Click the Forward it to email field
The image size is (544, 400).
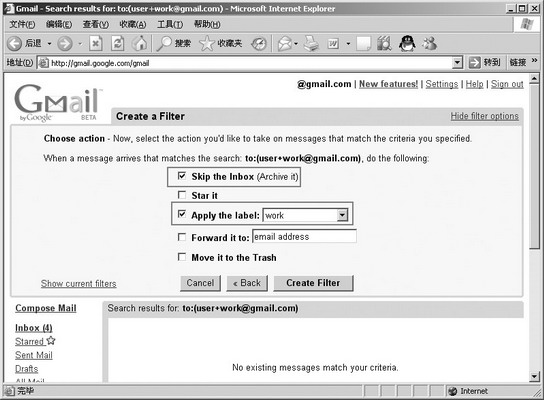(x=304, y=237)
